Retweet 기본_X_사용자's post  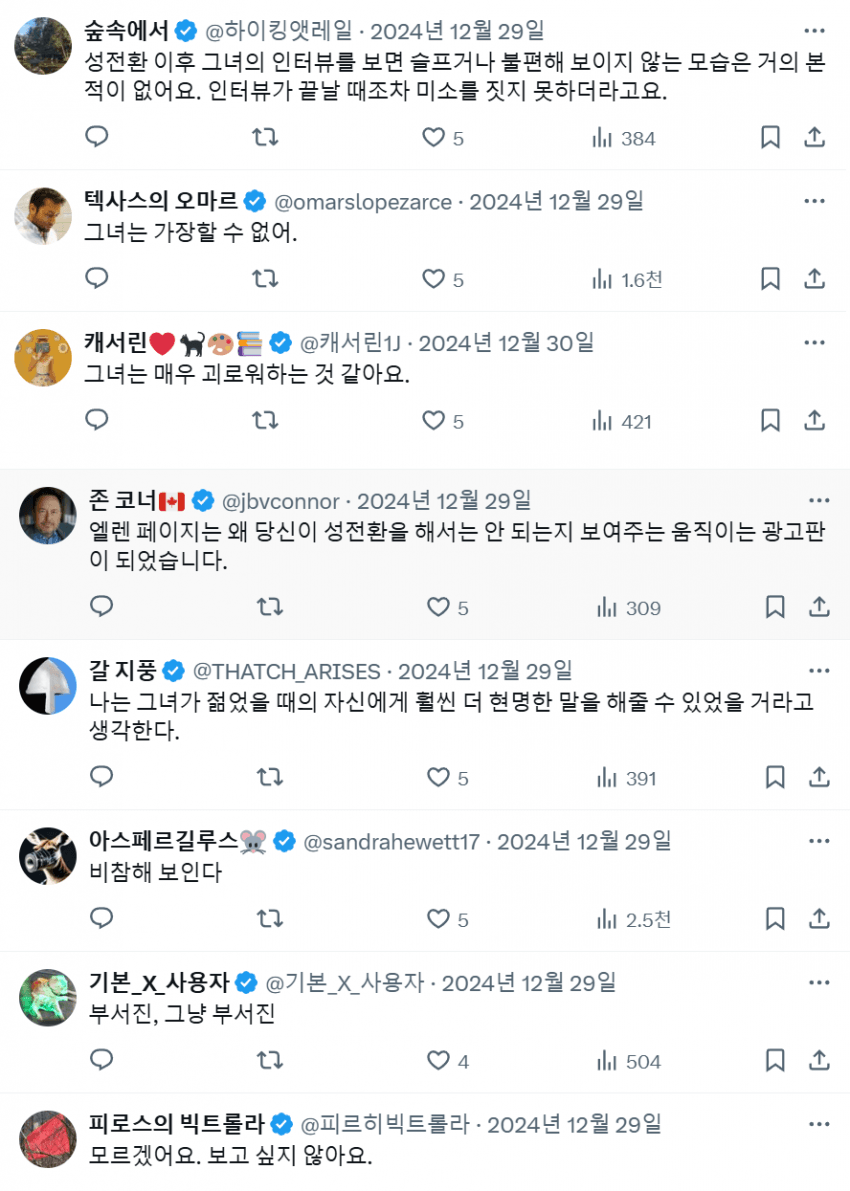[x=270, y=1060]
